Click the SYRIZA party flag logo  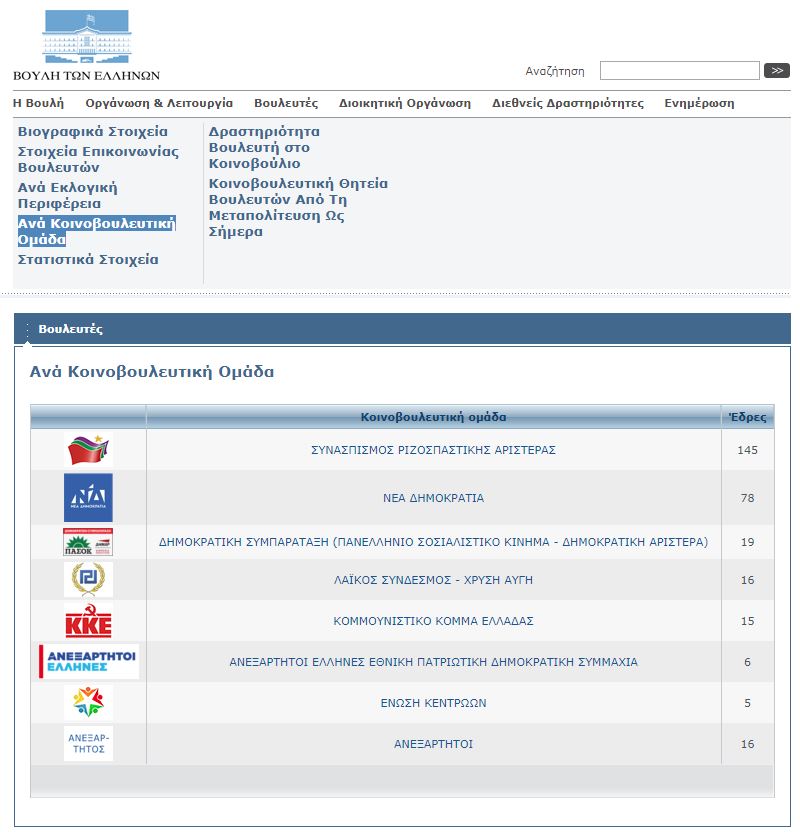tap(88, 449)
